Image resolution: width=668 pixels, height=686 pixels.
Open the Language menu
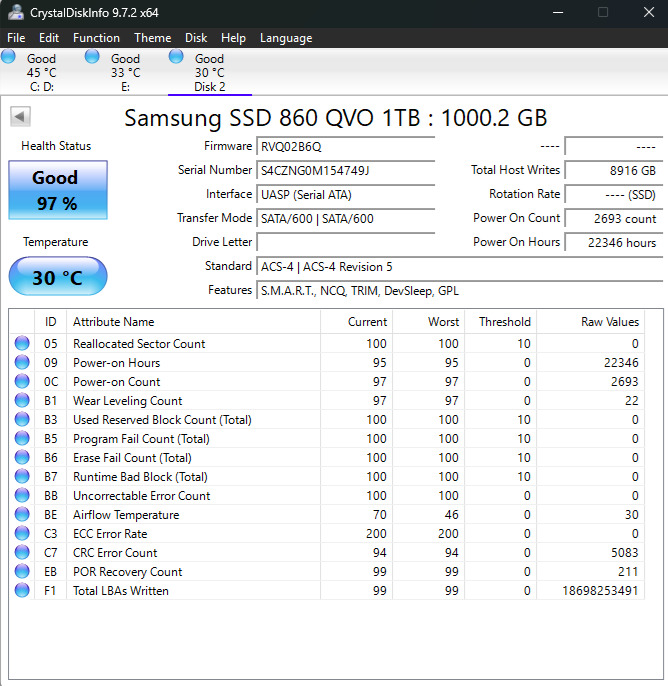(x=286, y=38)
